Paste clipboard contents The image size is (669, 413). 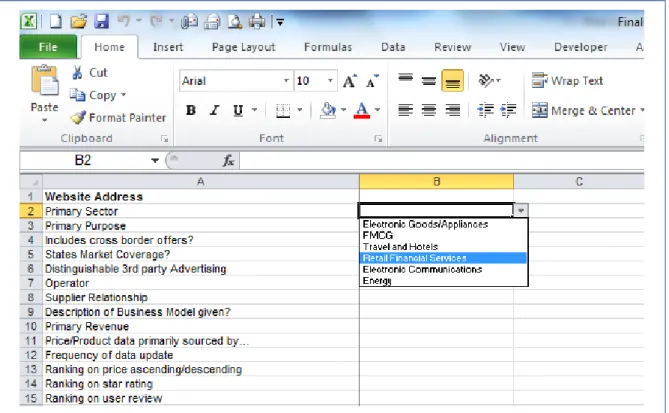tap(44, 80)
